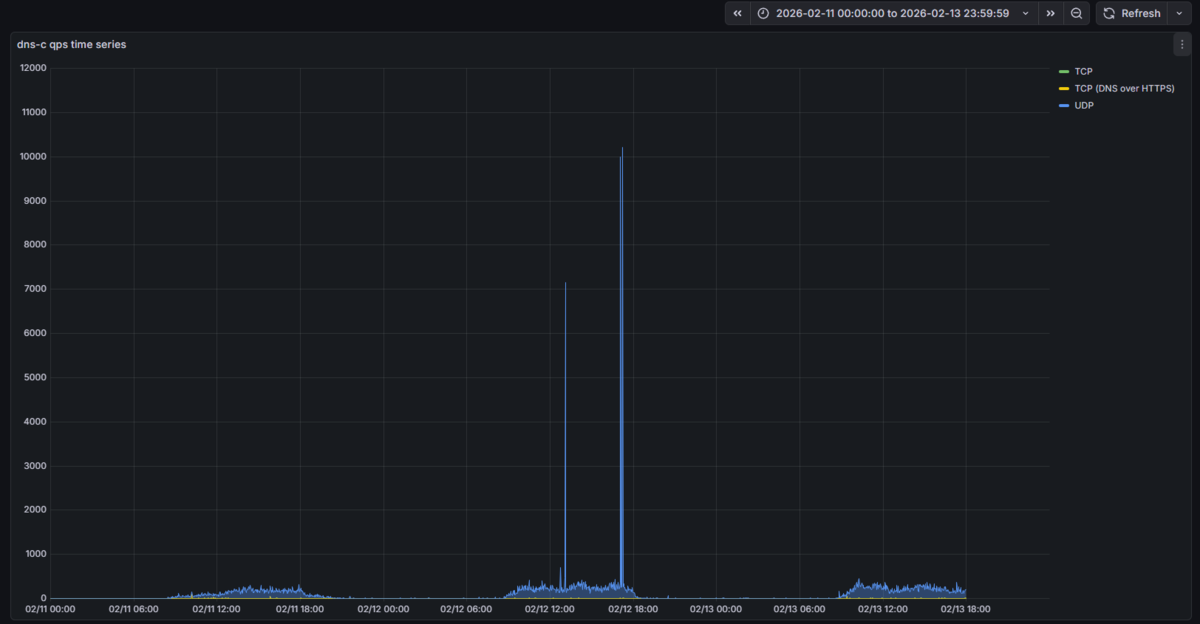The width and height of the screenshot is (1200, 624).
Task: Click the blue UDP color swatch
Action: [x=1064, y=105]
